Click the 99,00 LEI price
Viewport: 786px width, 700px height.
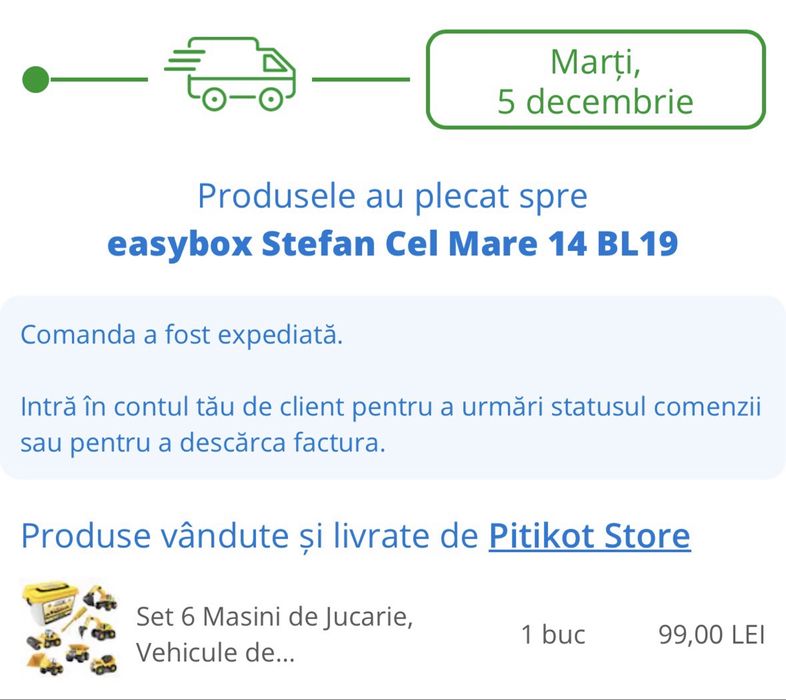click(711, 634)
